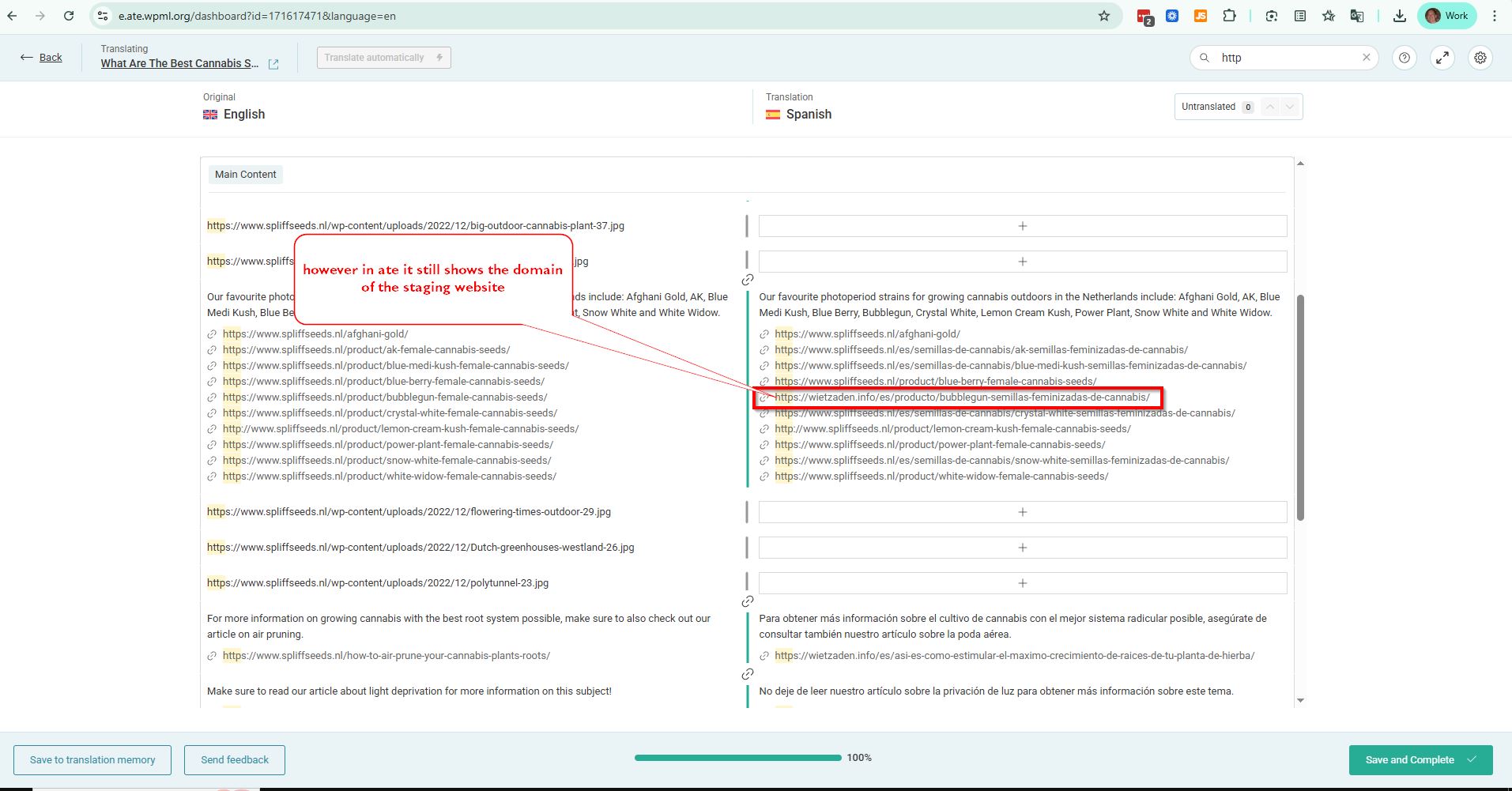Screen dimensions: 1512x791
Task: Click link icon beside English afghani-gold URL
Action: (x=212, y=334)
